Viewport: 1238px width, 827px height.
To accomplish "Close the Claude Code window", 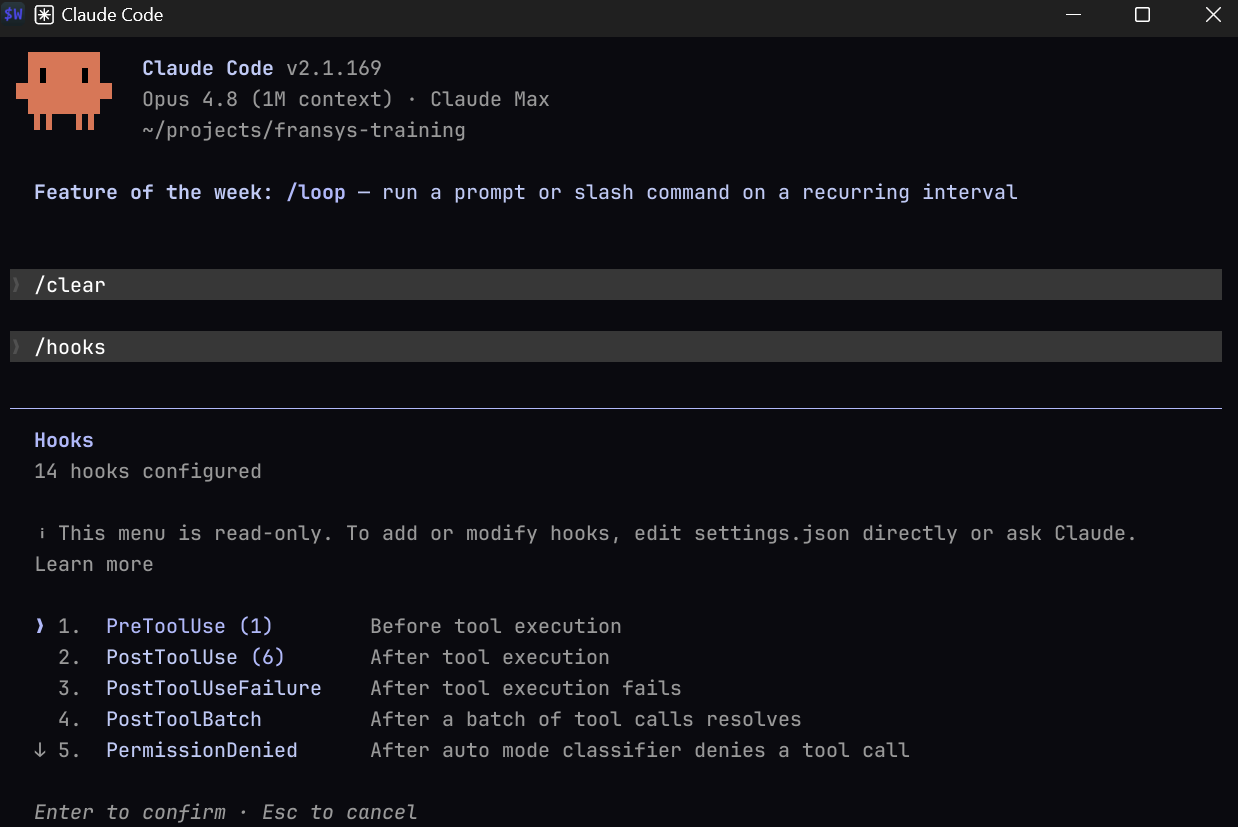I will point(1212,15).
